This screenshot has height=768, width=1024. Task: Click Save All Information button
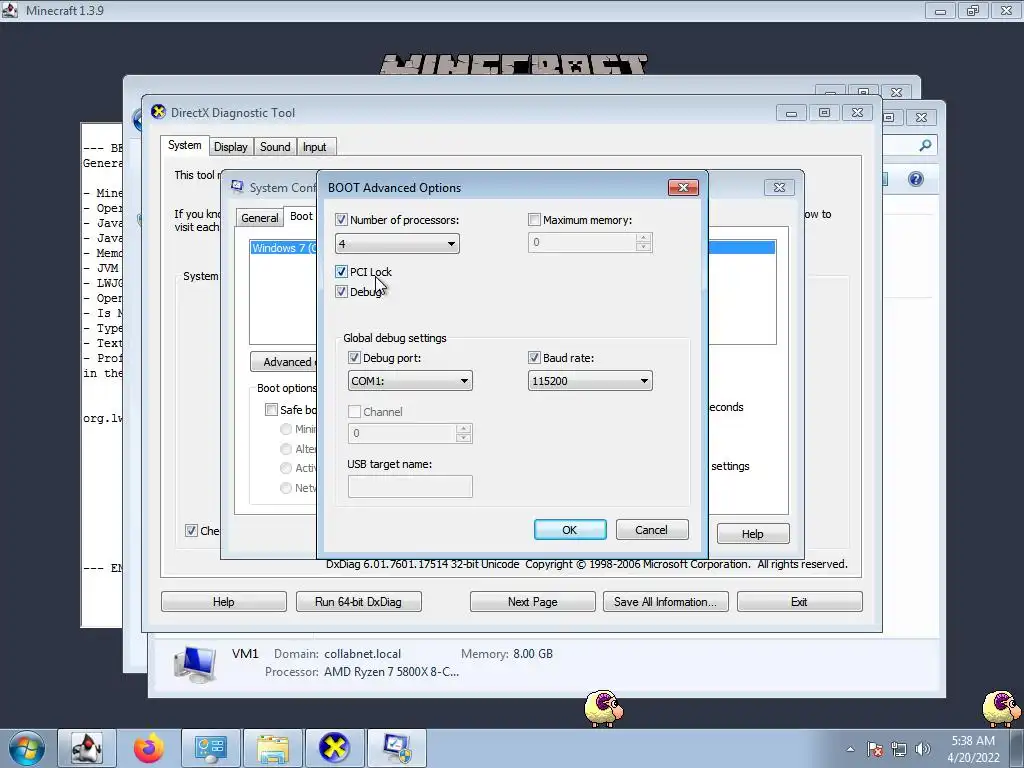coord(665,601)
